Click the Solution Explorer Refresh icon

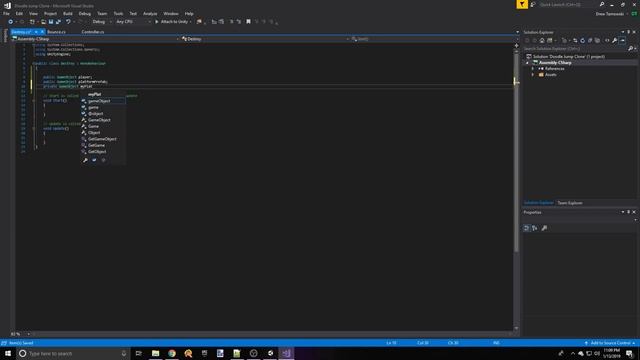pos(582,40)
